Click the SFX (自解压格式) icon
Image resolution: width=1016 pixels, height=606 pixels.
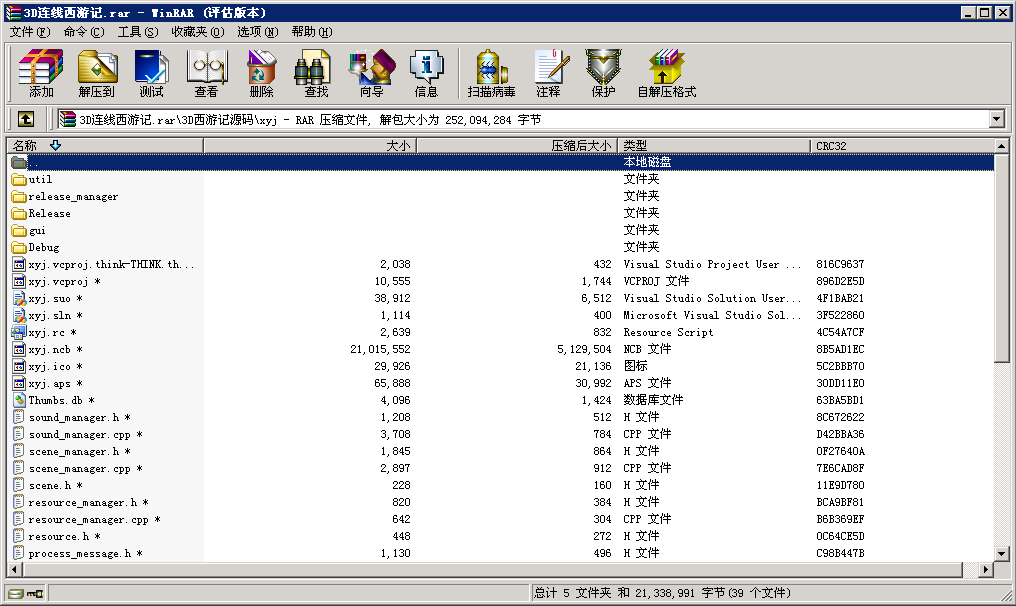click(666, 74)
